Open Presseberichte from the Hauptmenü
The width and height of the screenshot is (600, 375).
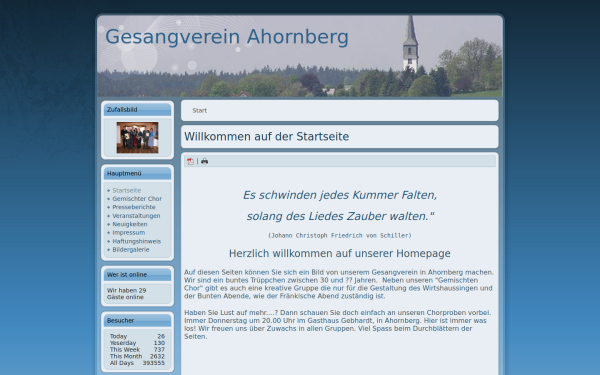coord(134,207)
